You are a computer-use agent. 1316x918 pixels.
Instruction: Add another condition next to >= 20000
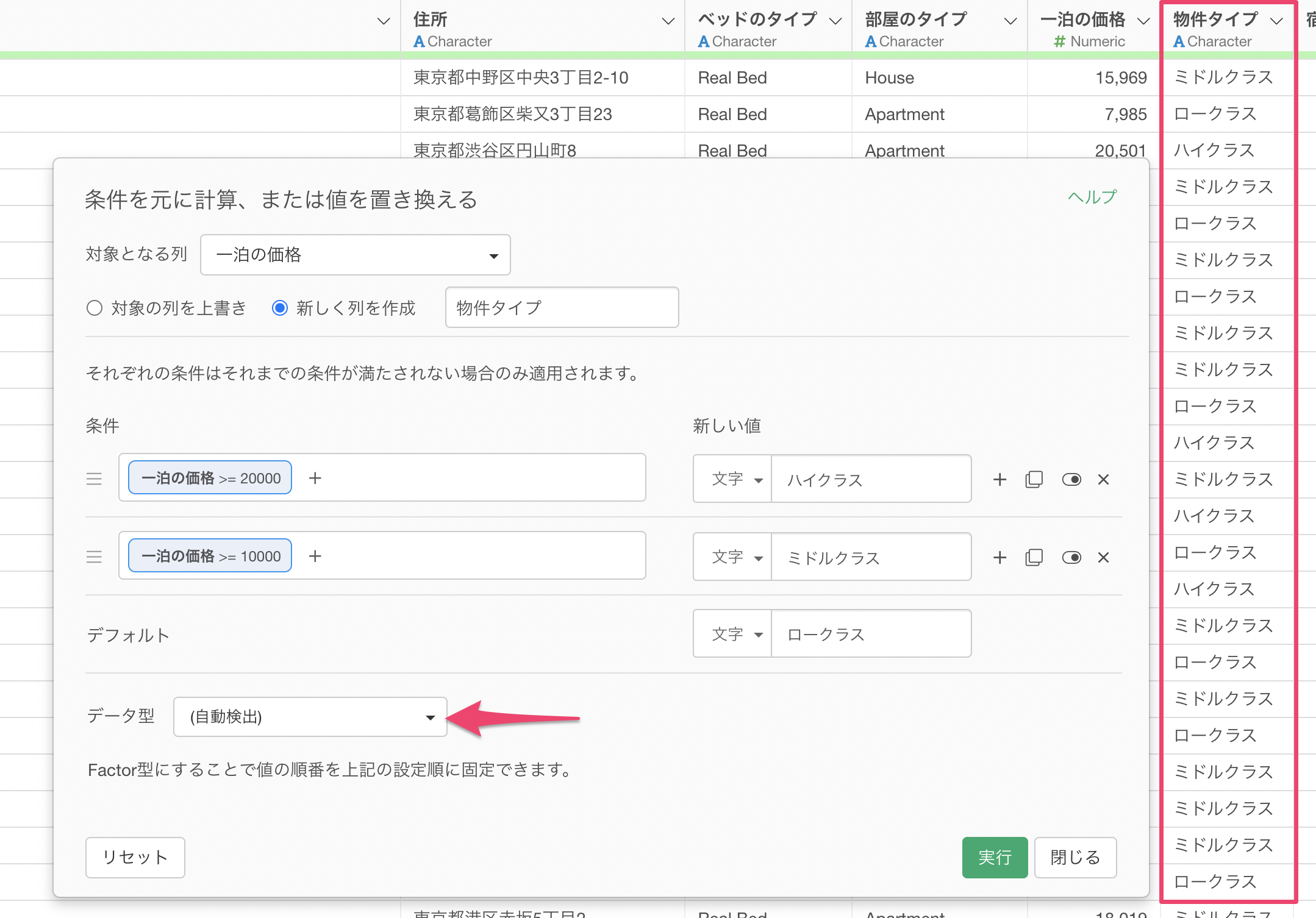315,479
